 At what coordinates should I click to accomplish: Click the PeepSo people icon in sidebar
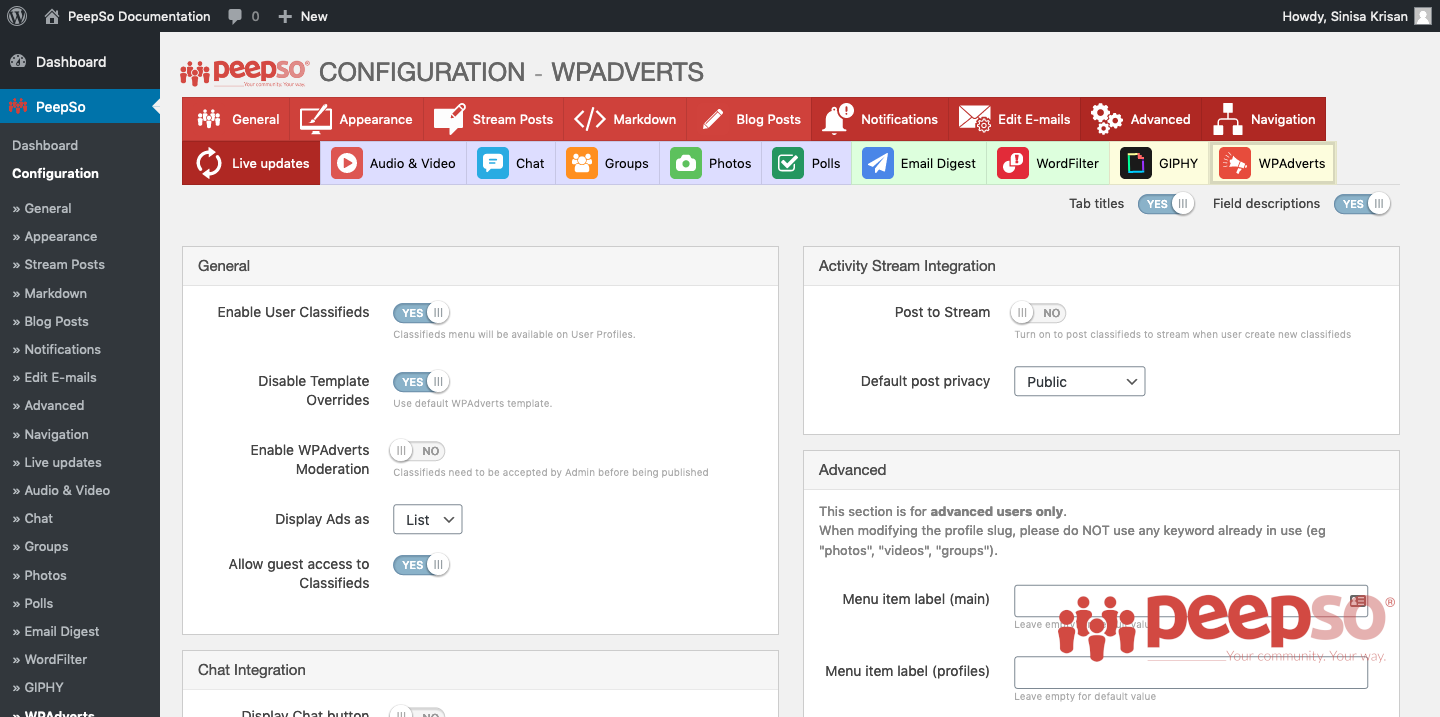point(18,107)
